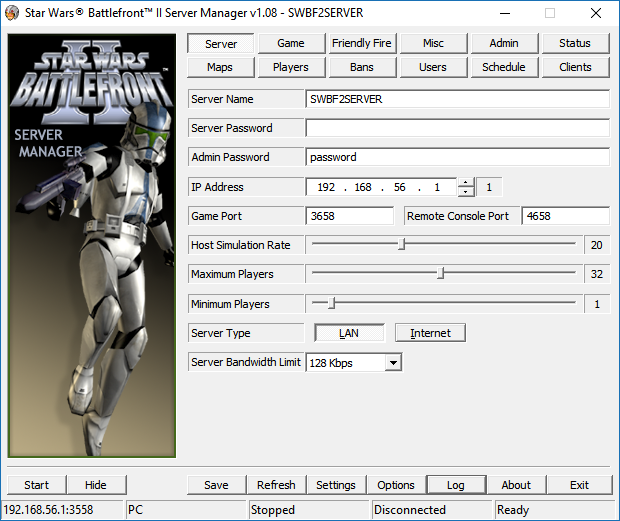Click the Remote Console Port field 4658
Viewport: 620px width, 521px height.
coord(565,216)
